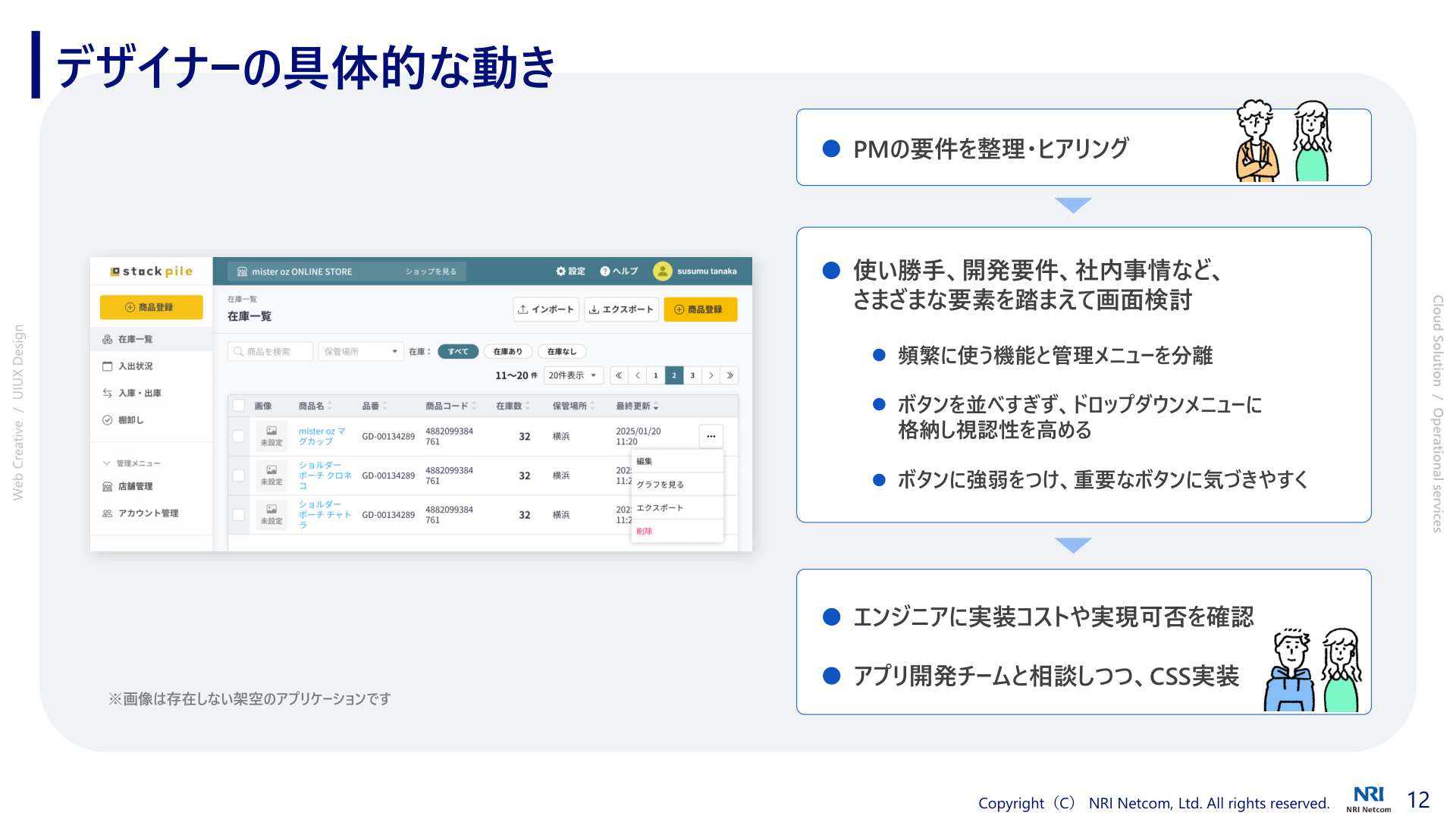This screenshot has width=1456, height=819.
Task: Click the 設定 gear icon
Action: point(561,271)
